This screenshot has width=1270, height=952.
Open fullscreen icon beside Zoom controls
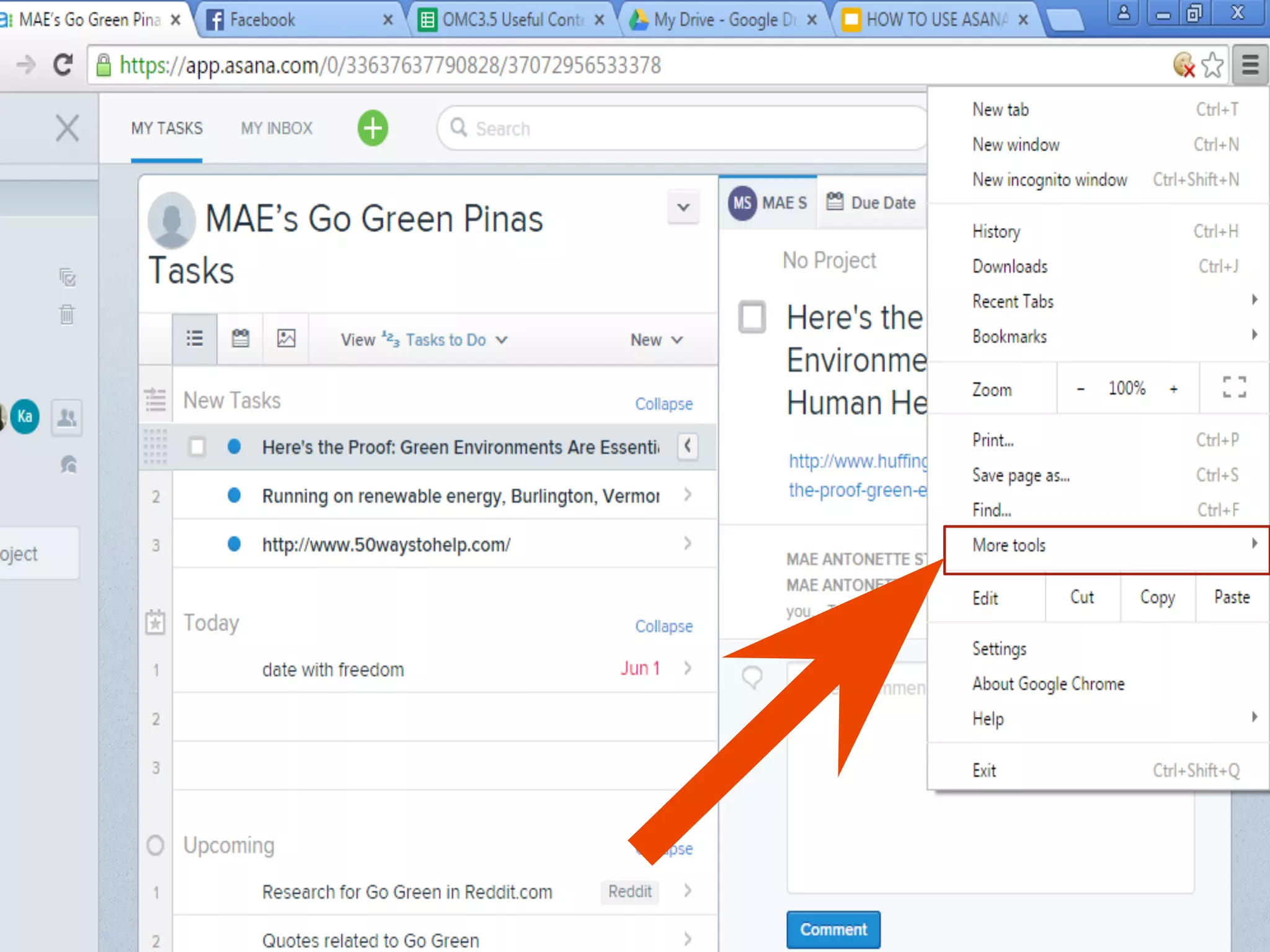(x=1234, y=388)
